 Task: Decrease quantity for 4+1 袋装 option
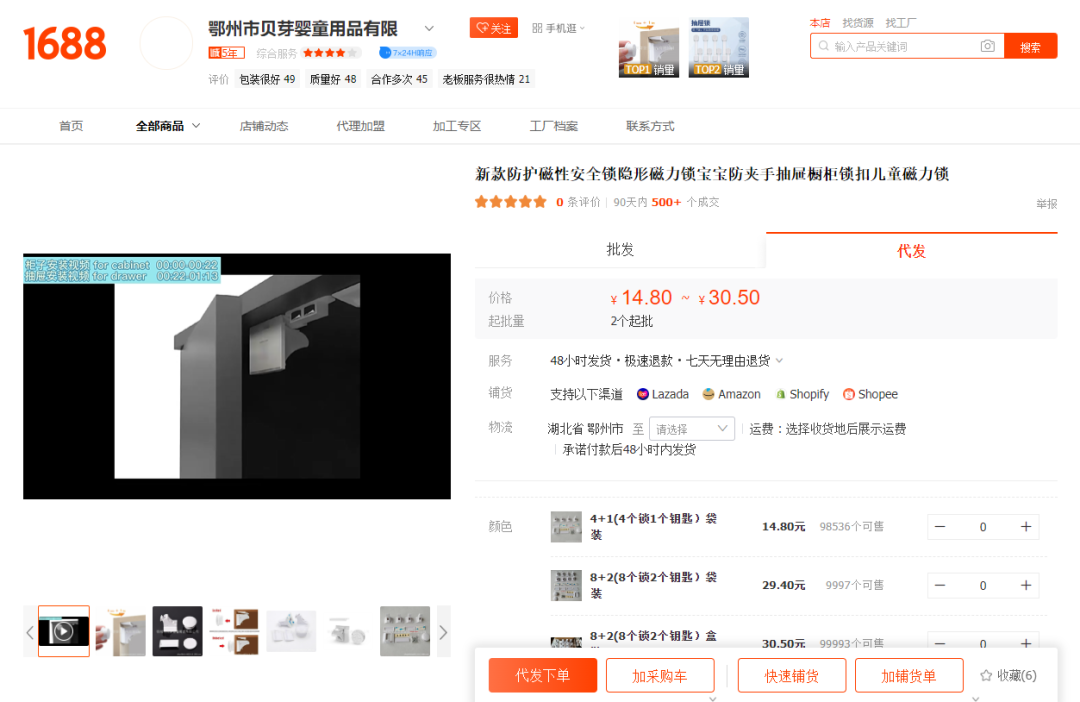pos(939,527)
